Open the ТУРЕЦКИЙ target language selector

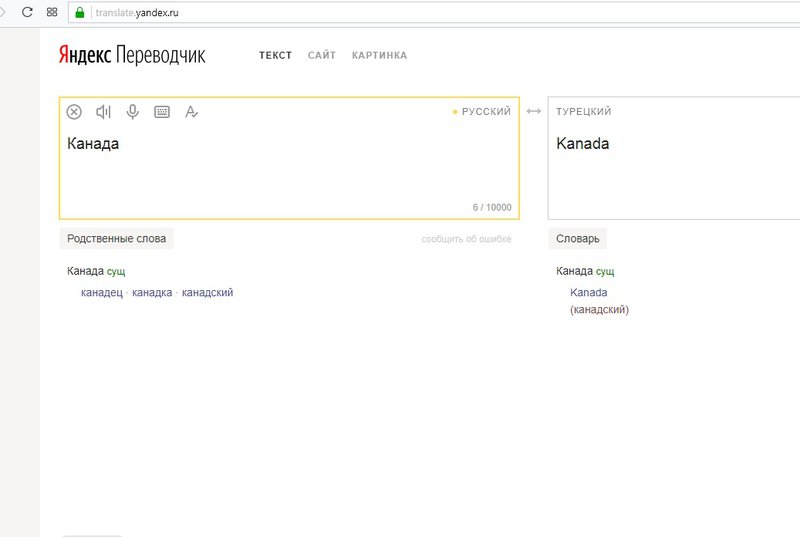coord(584,112)
